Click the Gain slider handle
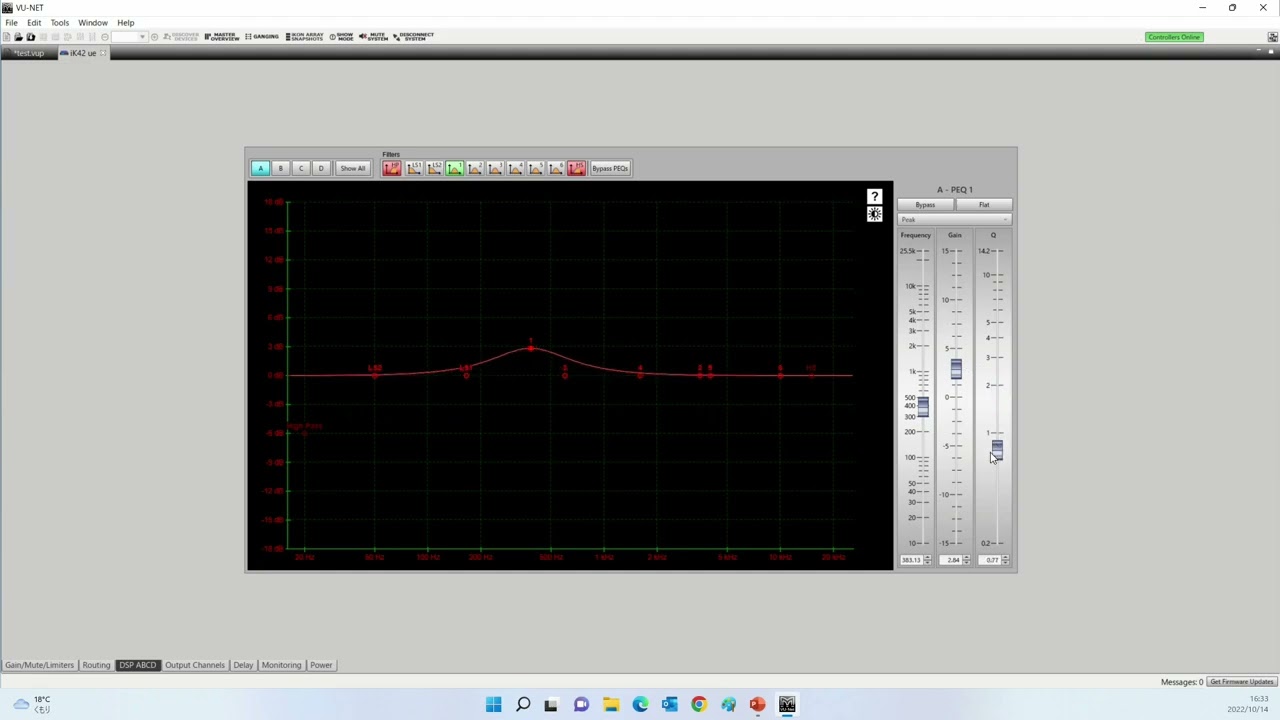1280x720 pixels. tap(956, 369)
